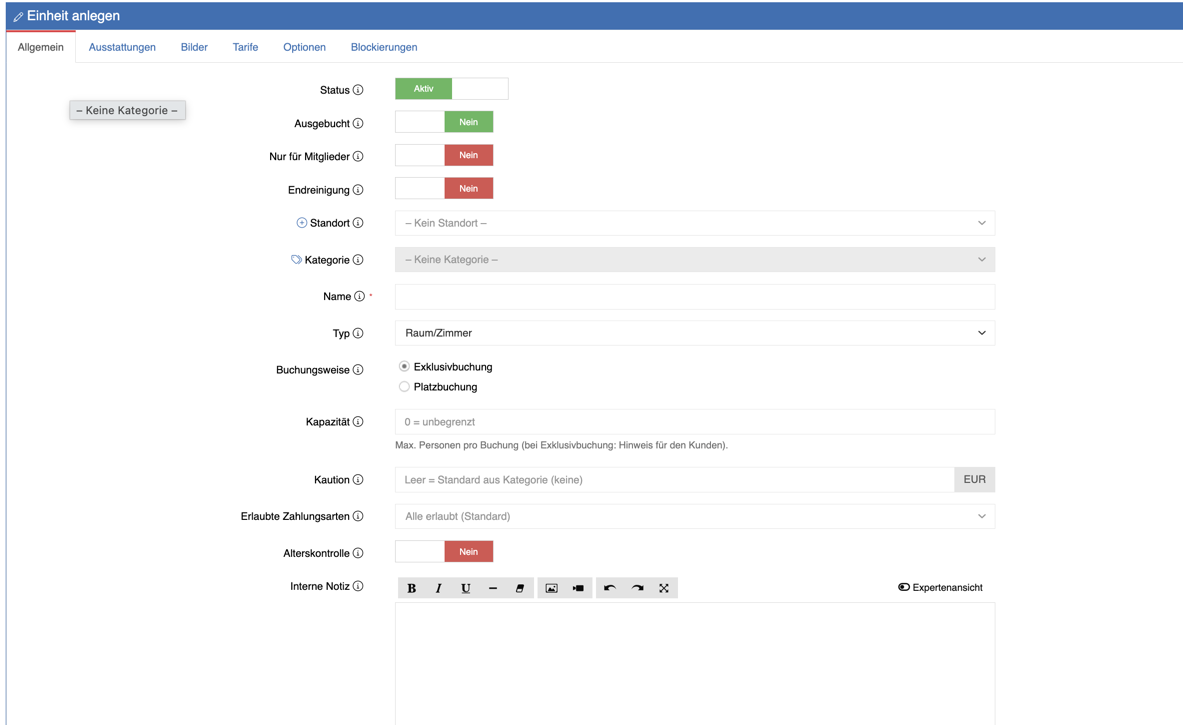The height and width of the screenshot is (725, 1183).
Task: Click the '– Keine Kategorie –' tooltip label
Action: [128, 110]
